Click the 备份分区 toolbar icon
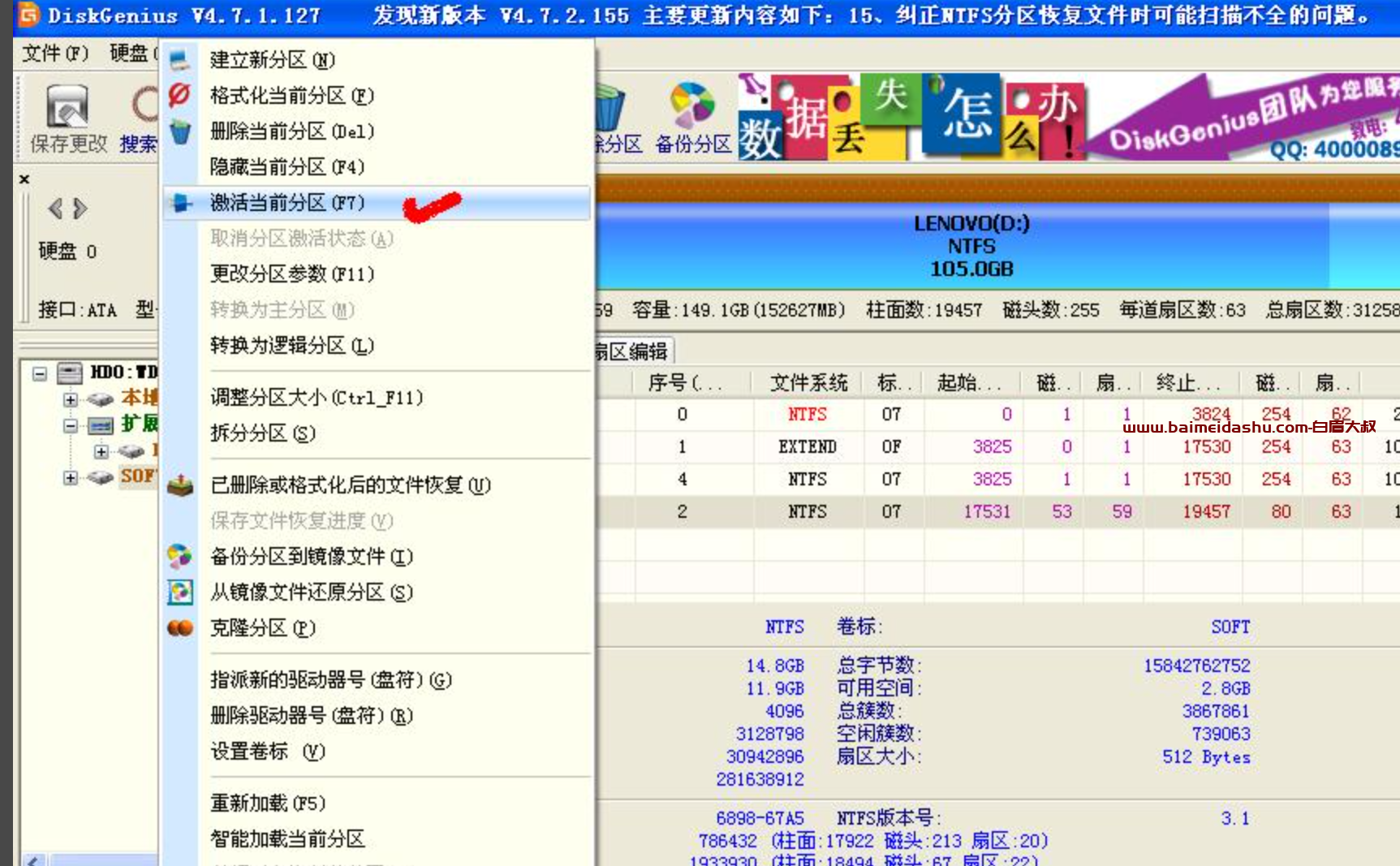Viewport: 1400px width, 866px height. tap(691, 105)
